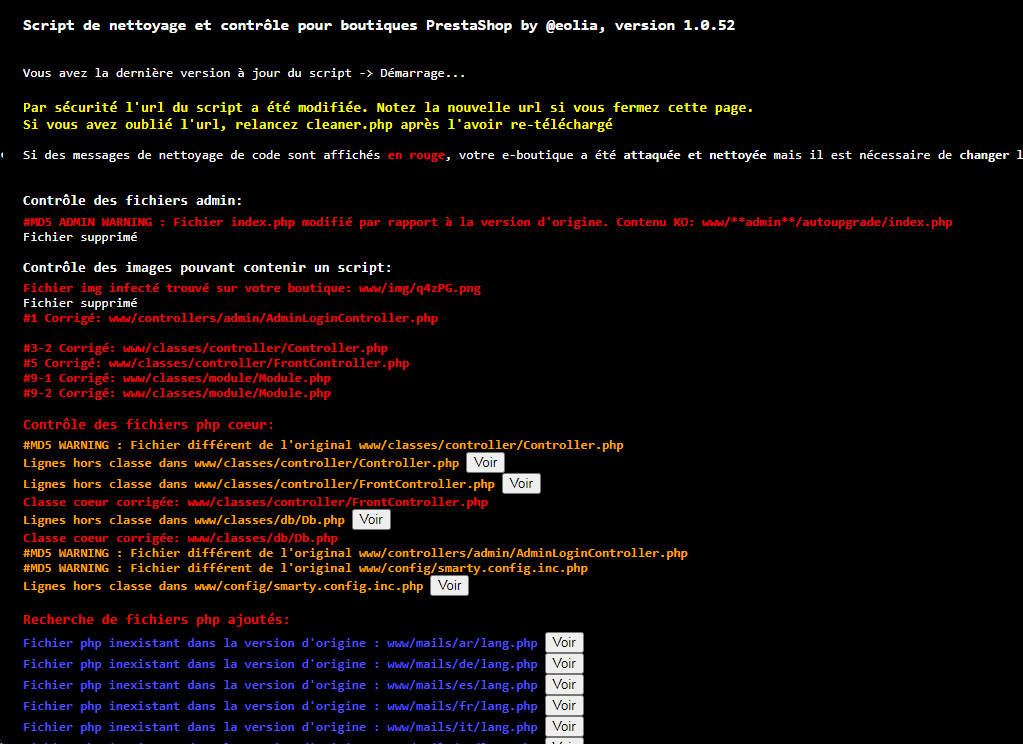Click heading 'Contrôle des fichiers admin:'
The height and width of the screenshot is (744, 1023).
point(132,200)
